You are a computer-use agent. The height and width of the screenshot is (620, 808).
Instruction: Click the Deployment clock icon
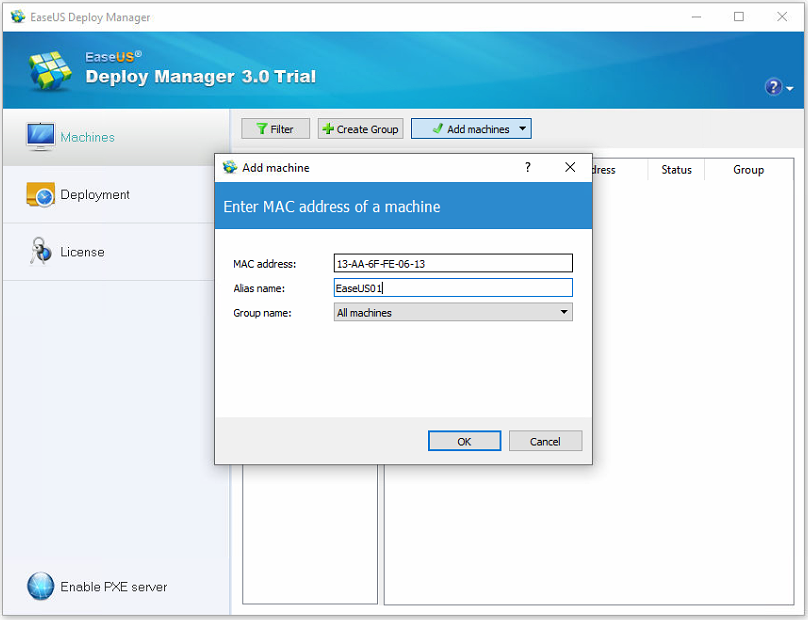pos(41,194)
